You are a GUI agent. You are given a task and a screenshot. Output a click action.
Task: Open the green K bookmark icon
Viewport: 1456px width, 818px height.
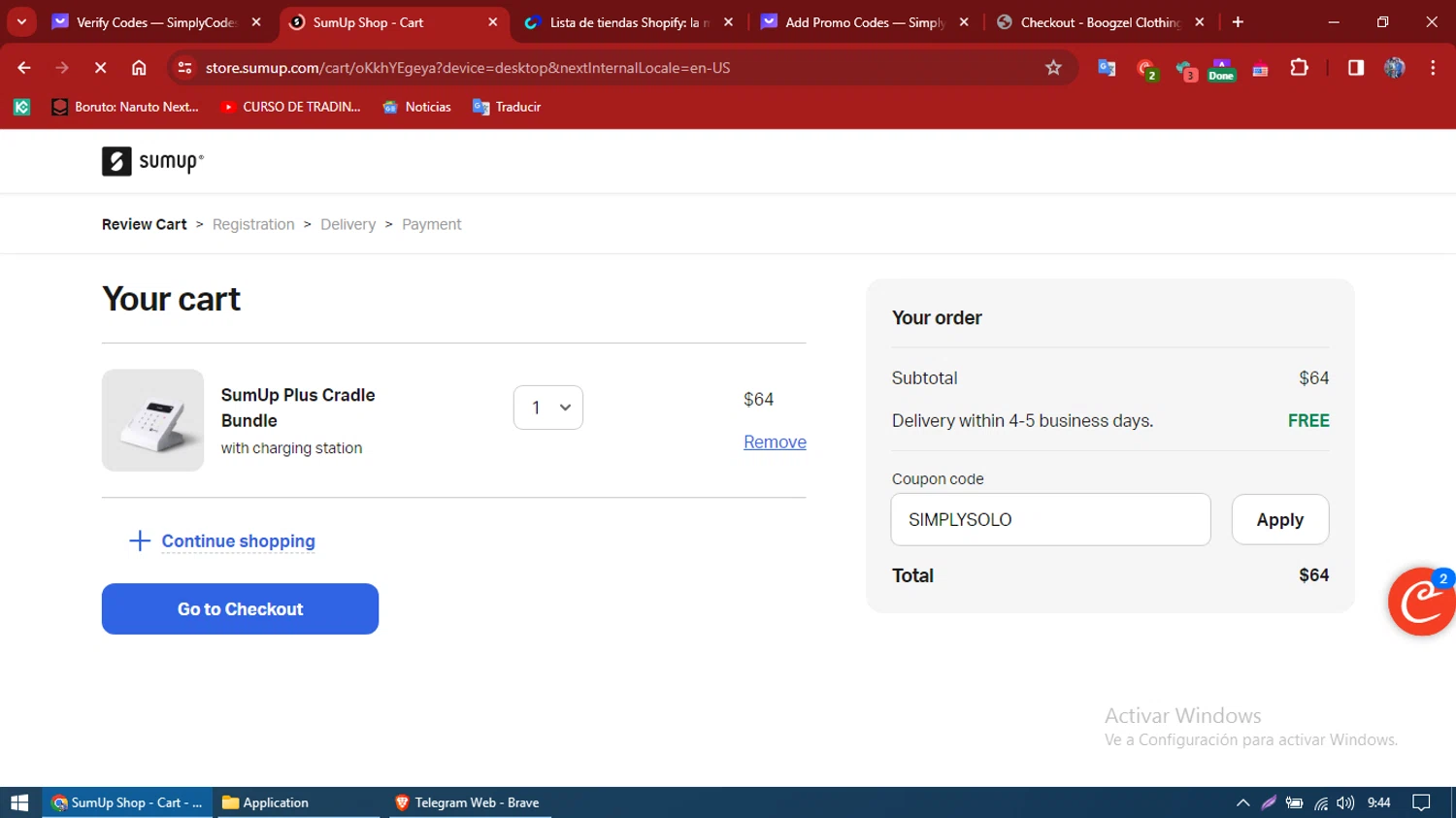click(x=21, y=107)
